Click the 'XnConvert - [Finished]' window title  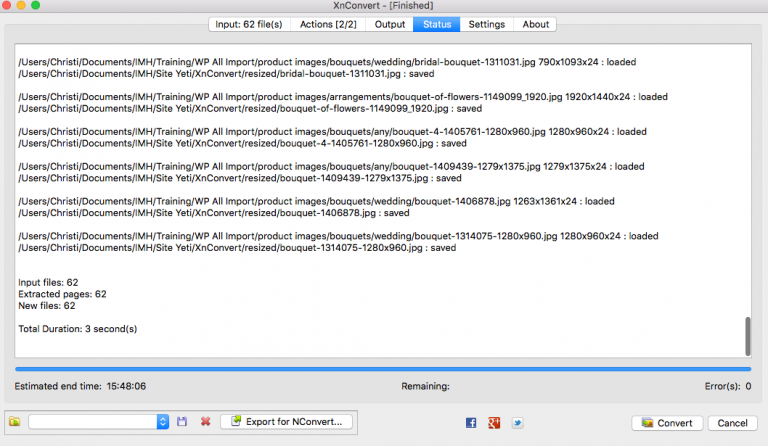[383, 5]
